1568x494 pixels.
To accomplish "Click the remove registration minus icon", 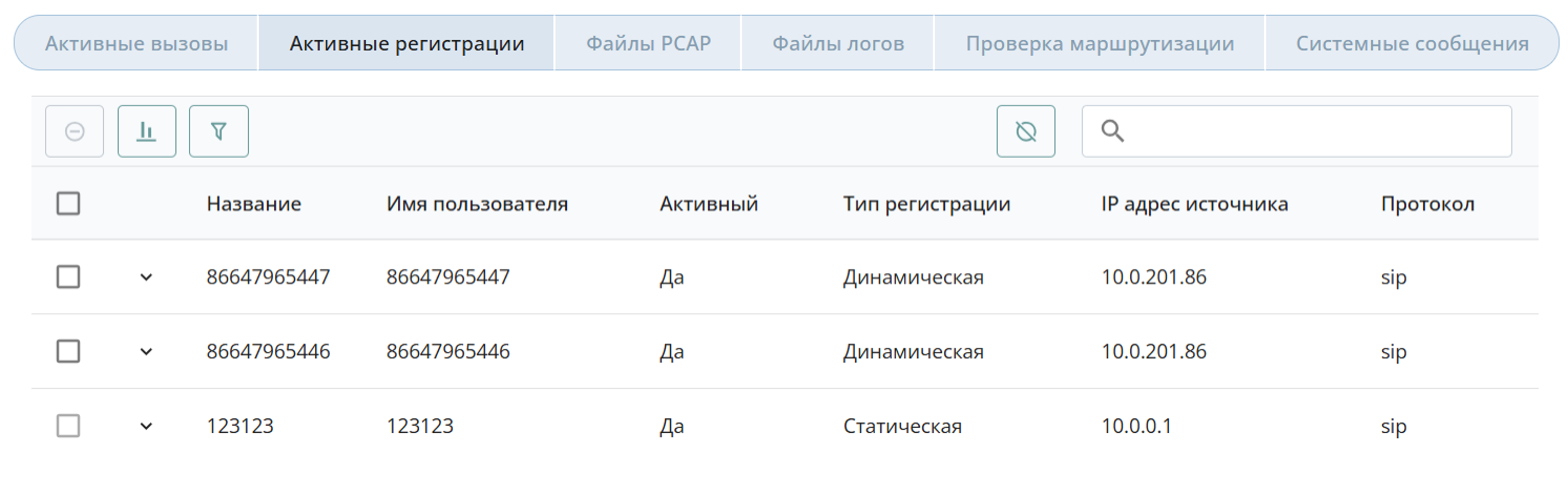I will point(74,132).
